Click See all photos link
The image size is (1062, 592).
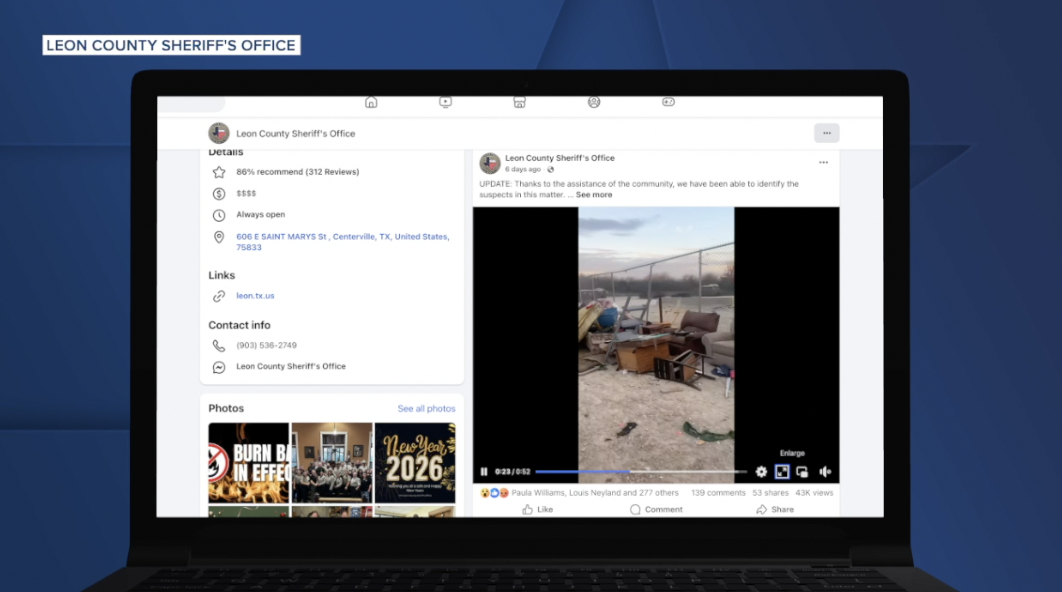[x=426, y=409]
